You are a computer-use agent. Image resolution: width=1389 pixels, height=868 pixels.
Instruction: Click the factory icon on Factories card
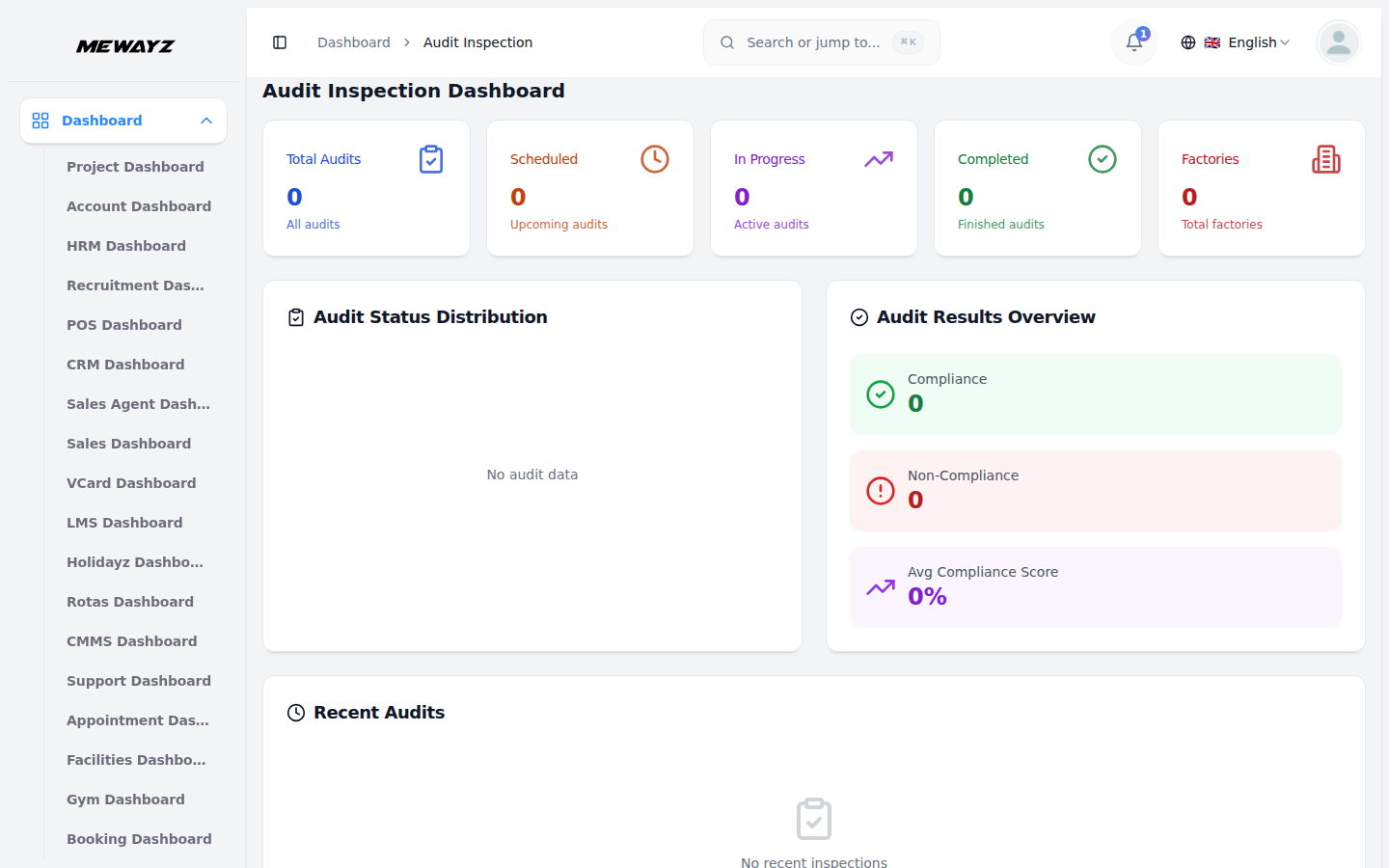(x=1326, y=158)
